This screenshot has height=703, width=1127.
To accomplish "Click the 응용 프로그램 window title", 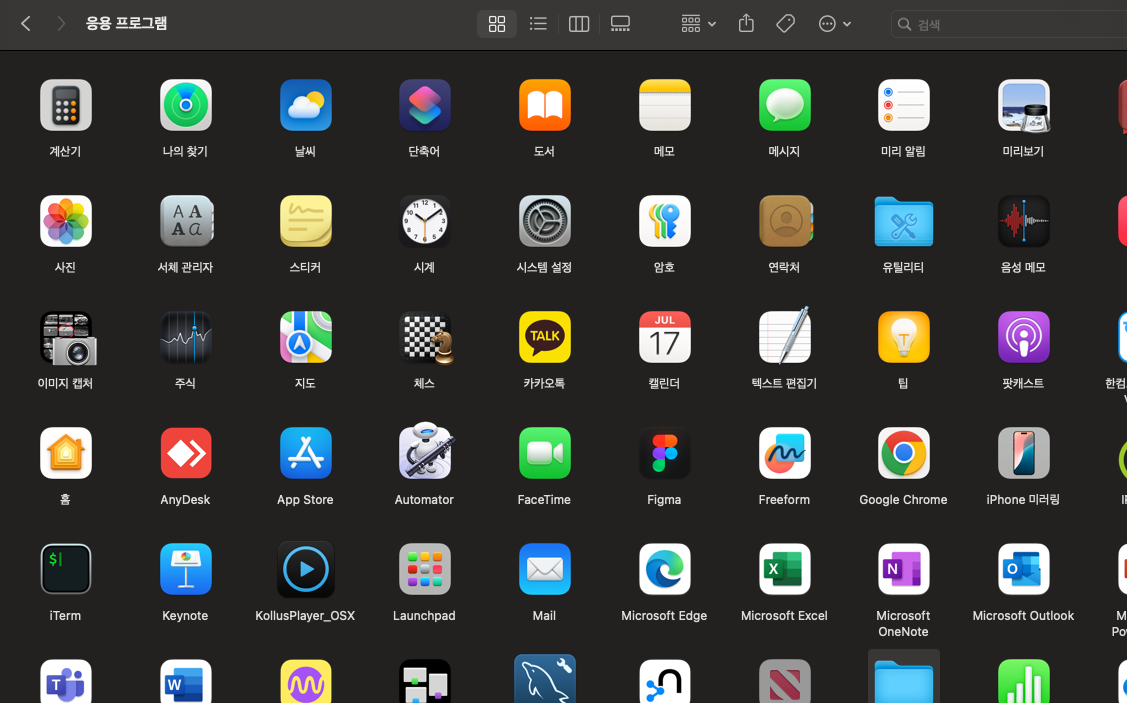I will coord(126,23).
